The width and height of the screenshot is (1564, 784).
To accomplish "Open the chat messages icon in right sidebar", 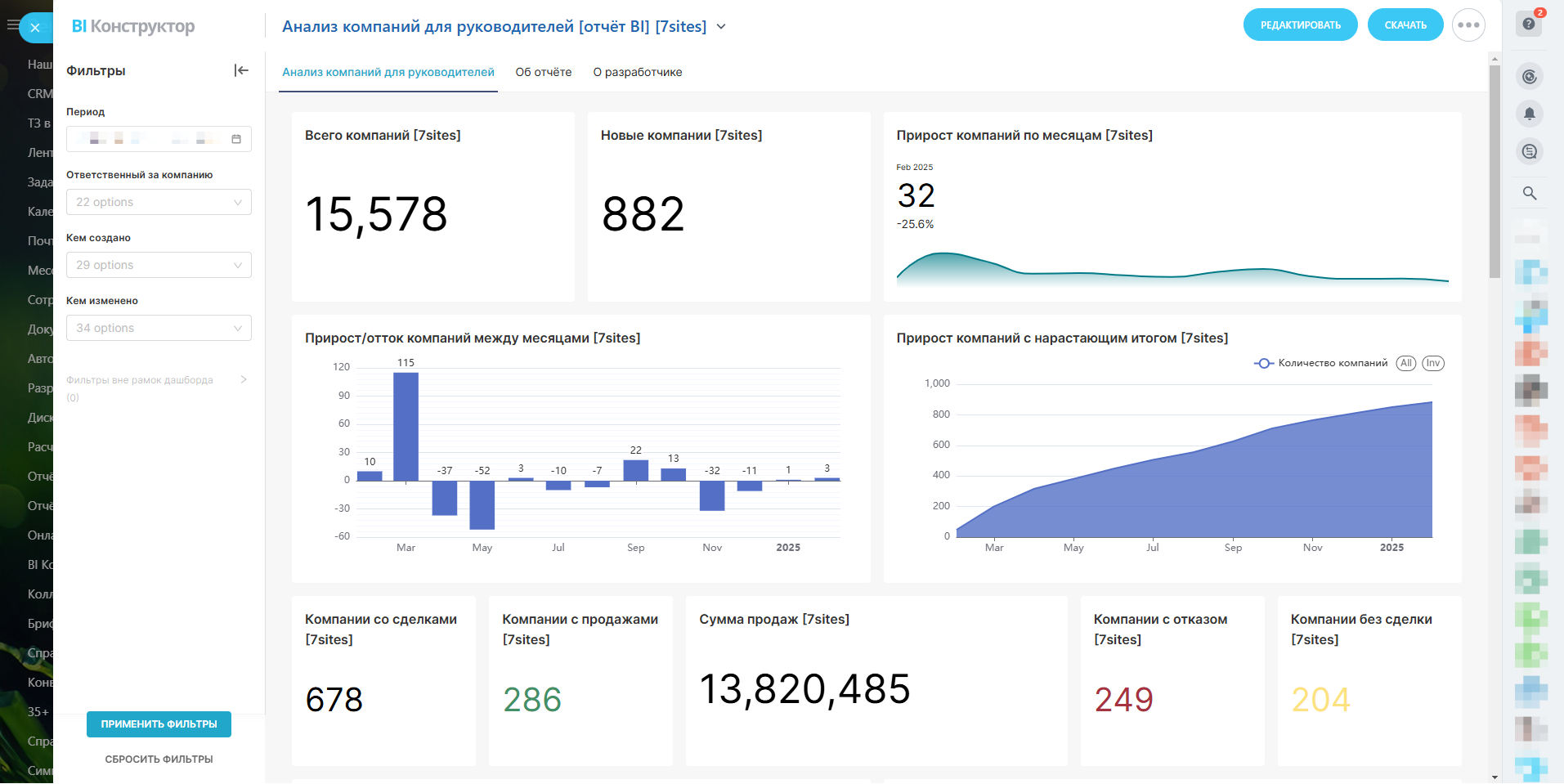I will 1530,151.
